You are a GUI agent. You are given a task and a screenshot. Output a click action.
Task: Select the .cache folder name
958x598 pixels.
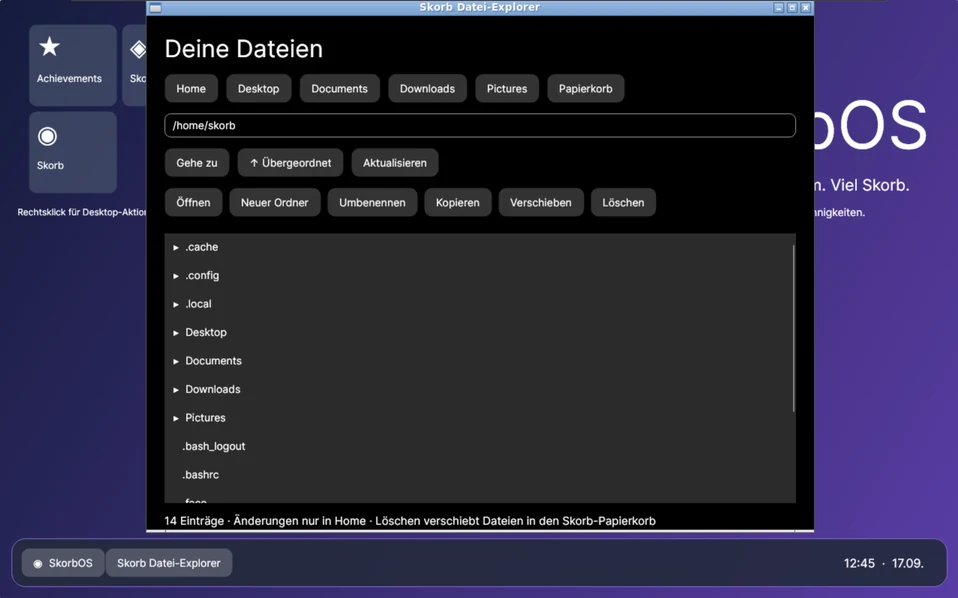pyautogui.click(x=202, y=247)
